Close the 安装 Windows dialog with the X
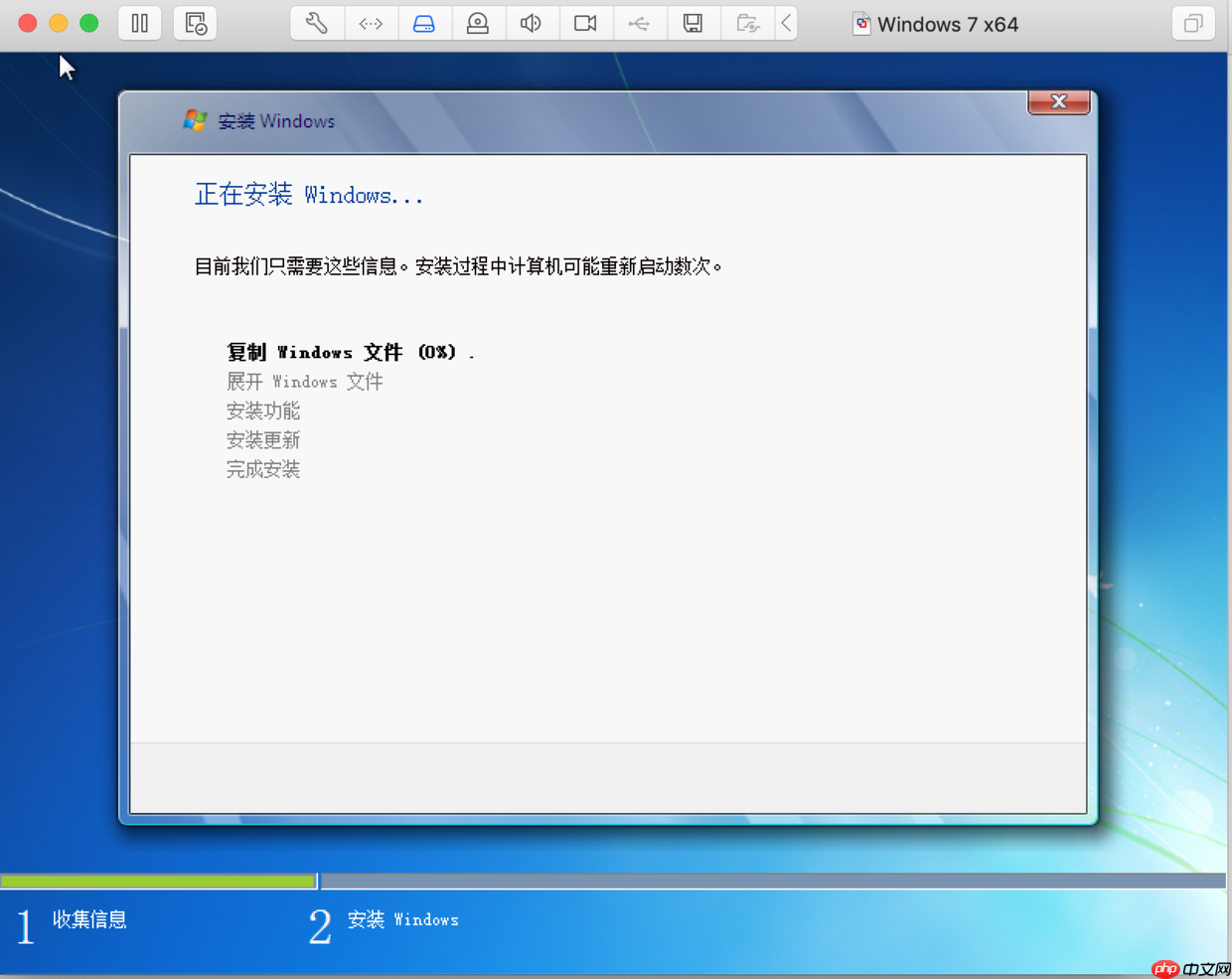Viewport: 1232px width, 979px height. [x=1058, y=101]
